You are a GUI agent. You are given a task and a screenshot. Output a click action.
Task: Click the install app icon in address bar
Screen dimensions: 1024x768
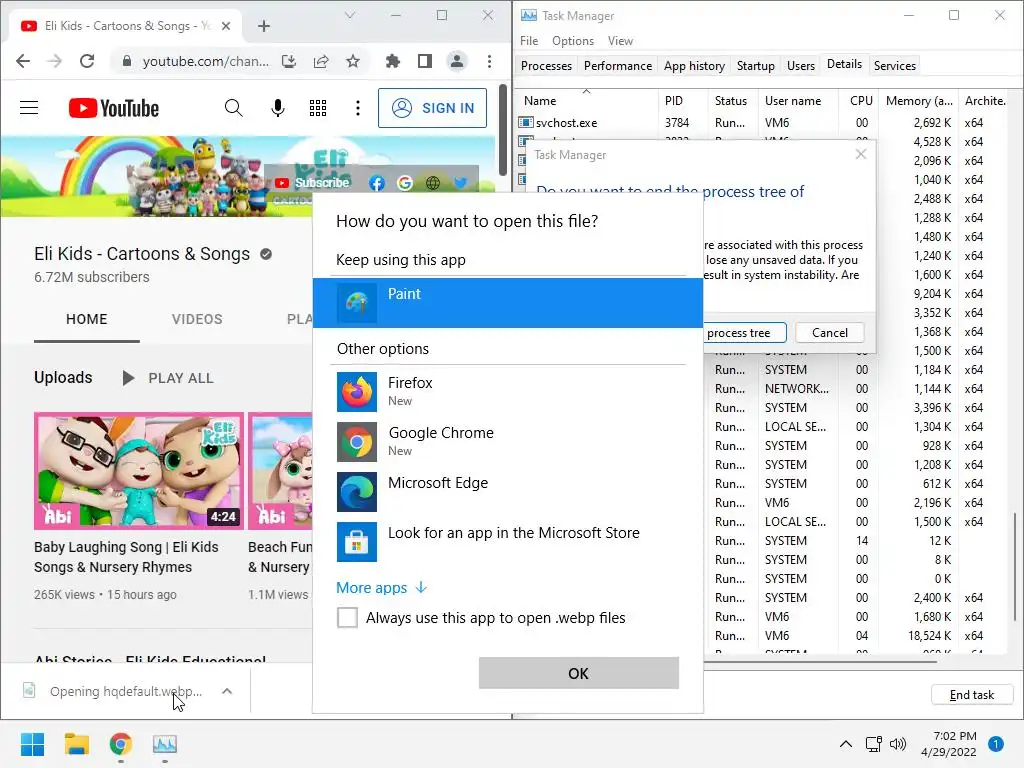point(289,61)
